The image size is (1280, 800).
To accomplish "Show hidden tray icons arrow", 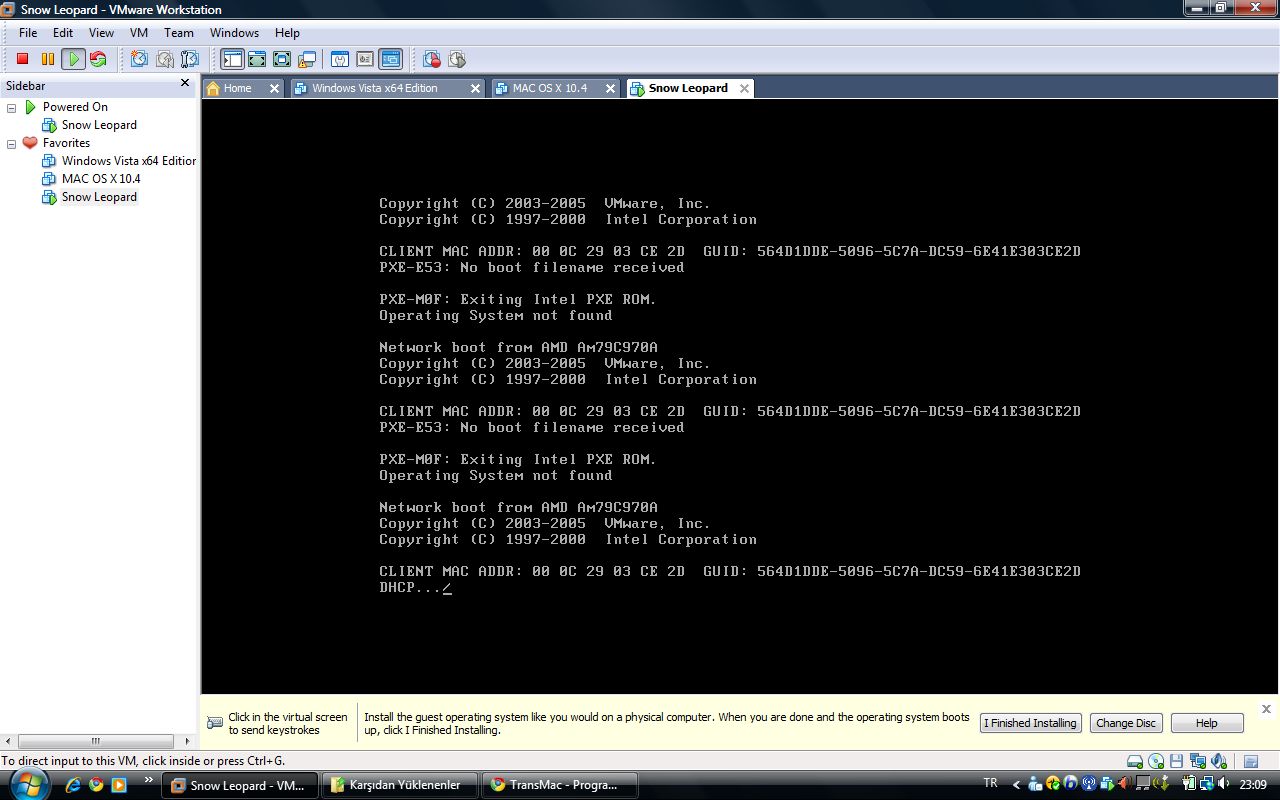I will click(1017, 785).
